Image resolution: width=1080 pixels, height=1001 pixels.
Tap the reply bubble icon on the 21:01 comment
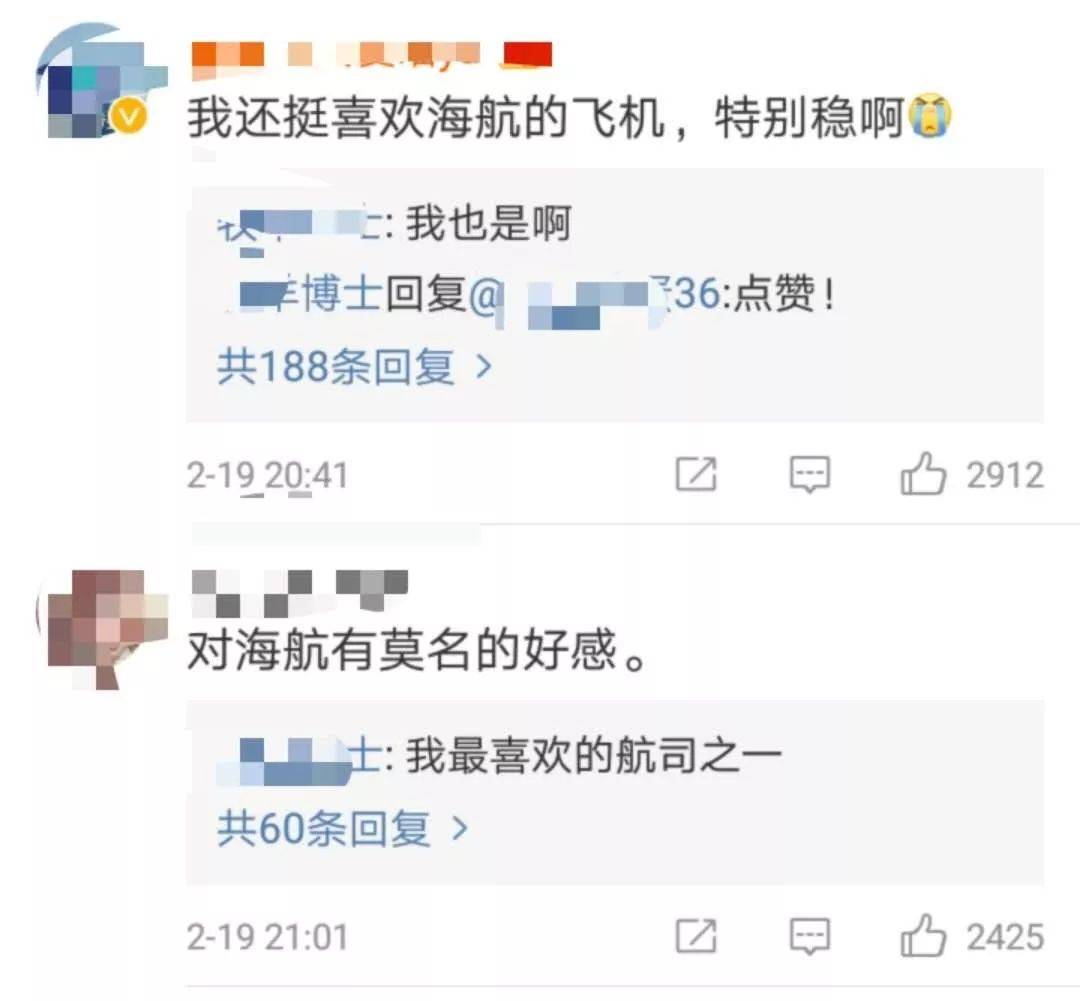pos(809,936)
